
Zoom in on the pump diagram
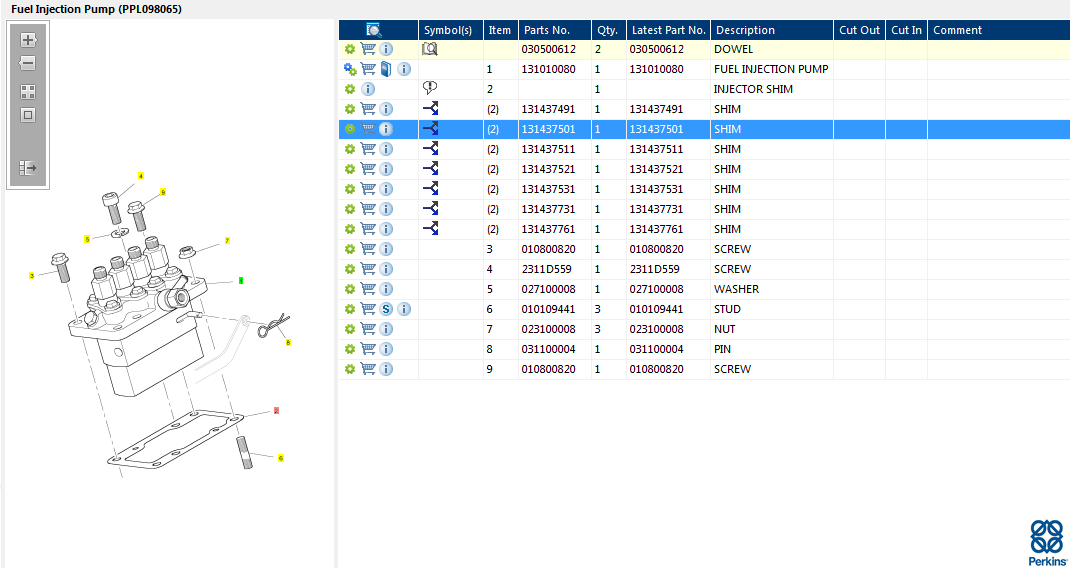tap(28, 40)
